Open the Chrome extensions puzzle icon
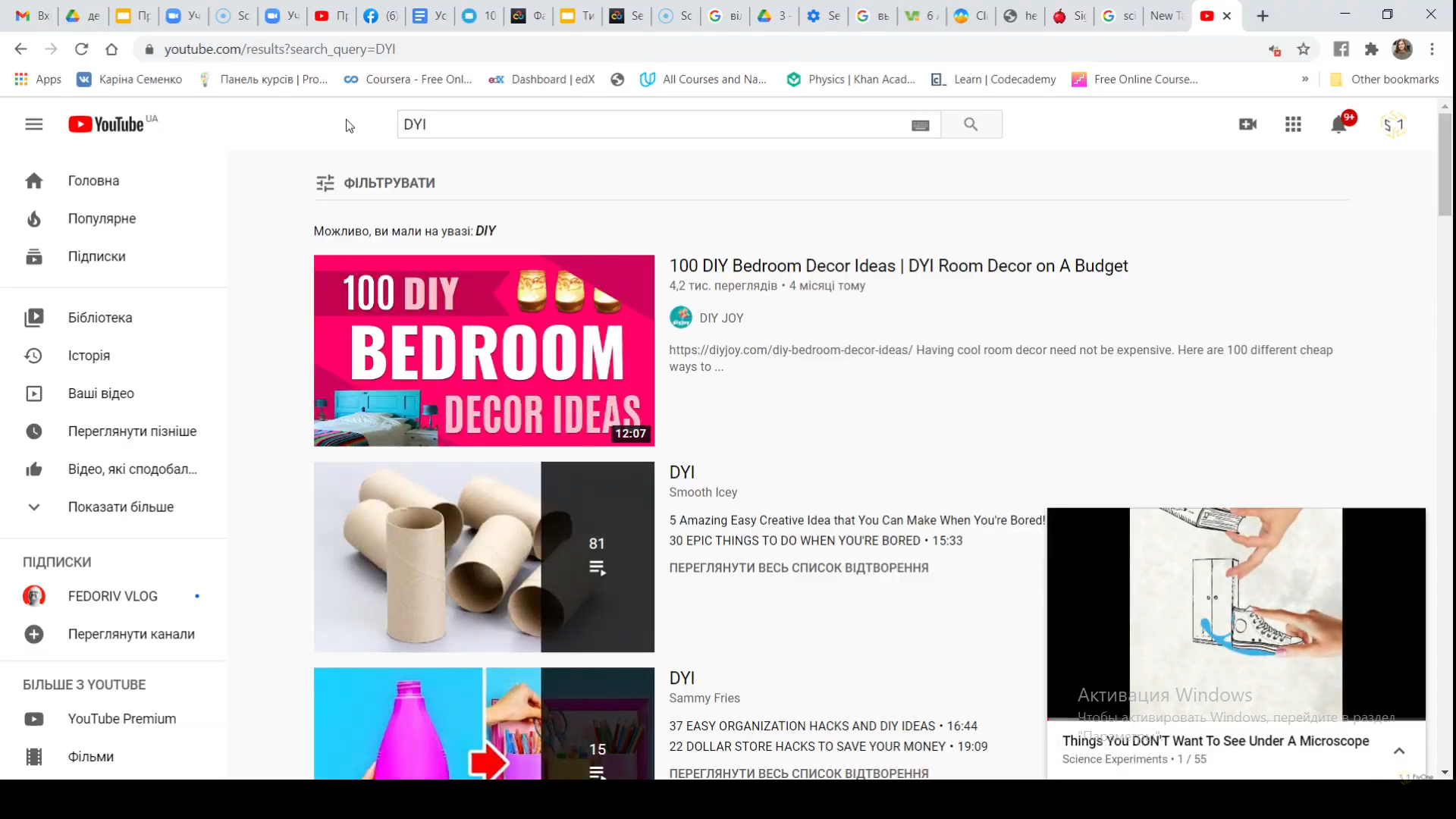This screenshot has width=1456, height=819. pyautogui.click(x=1371, y=49)
